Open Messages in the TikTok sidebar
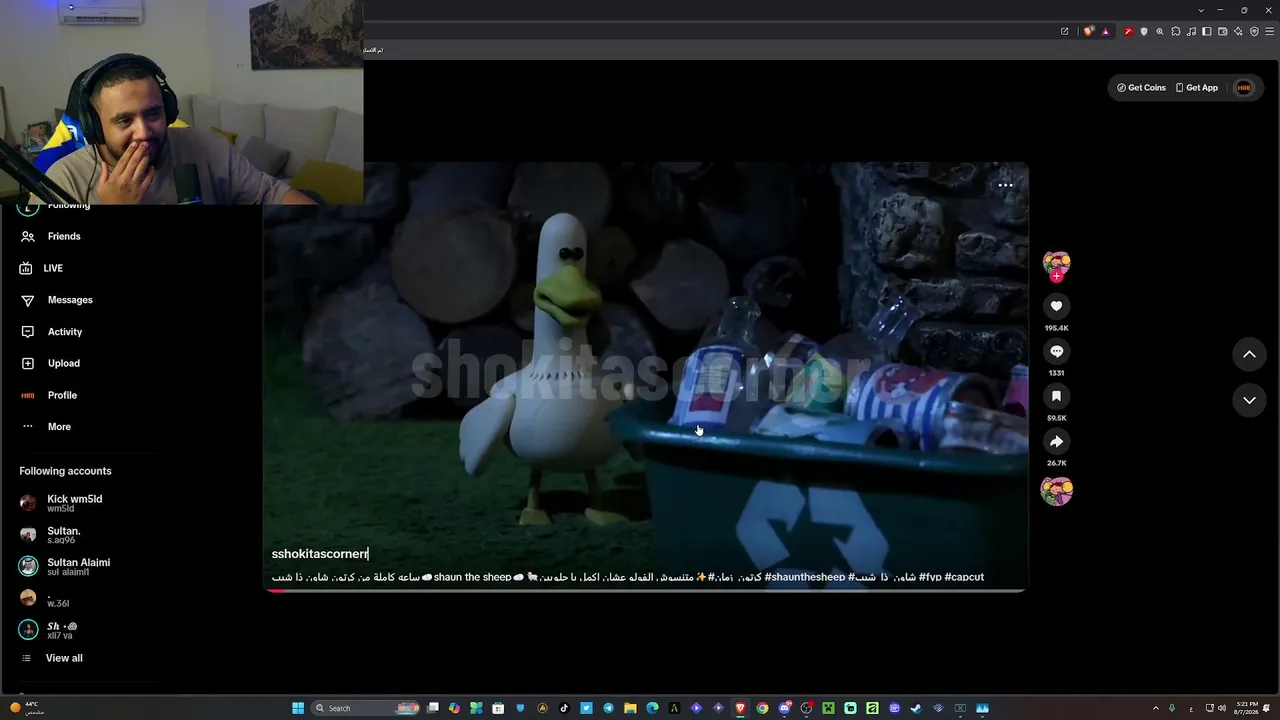Image resolution: width=1280 pixels, height=720 pixels. pyautogui.click(x=70, y=300)
